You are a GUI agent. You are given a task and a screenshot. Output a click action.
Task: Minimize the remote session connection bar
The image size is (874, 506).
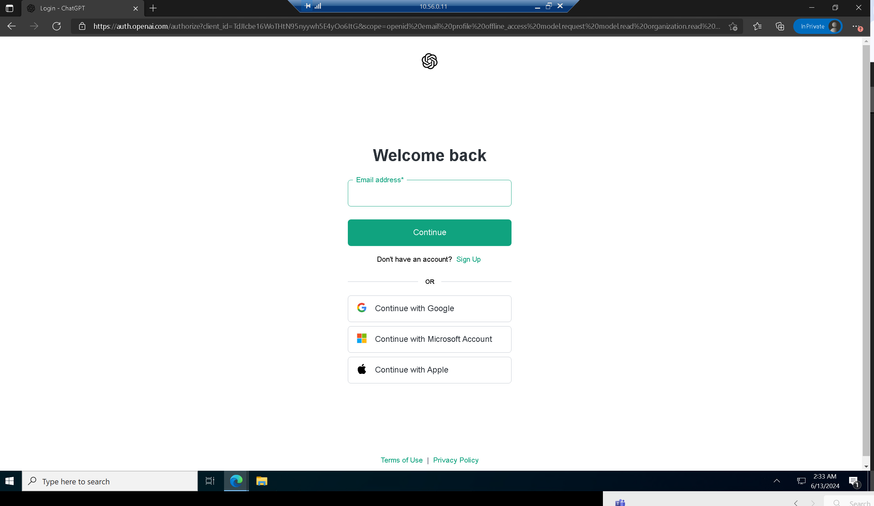click(x=537, y=6)
